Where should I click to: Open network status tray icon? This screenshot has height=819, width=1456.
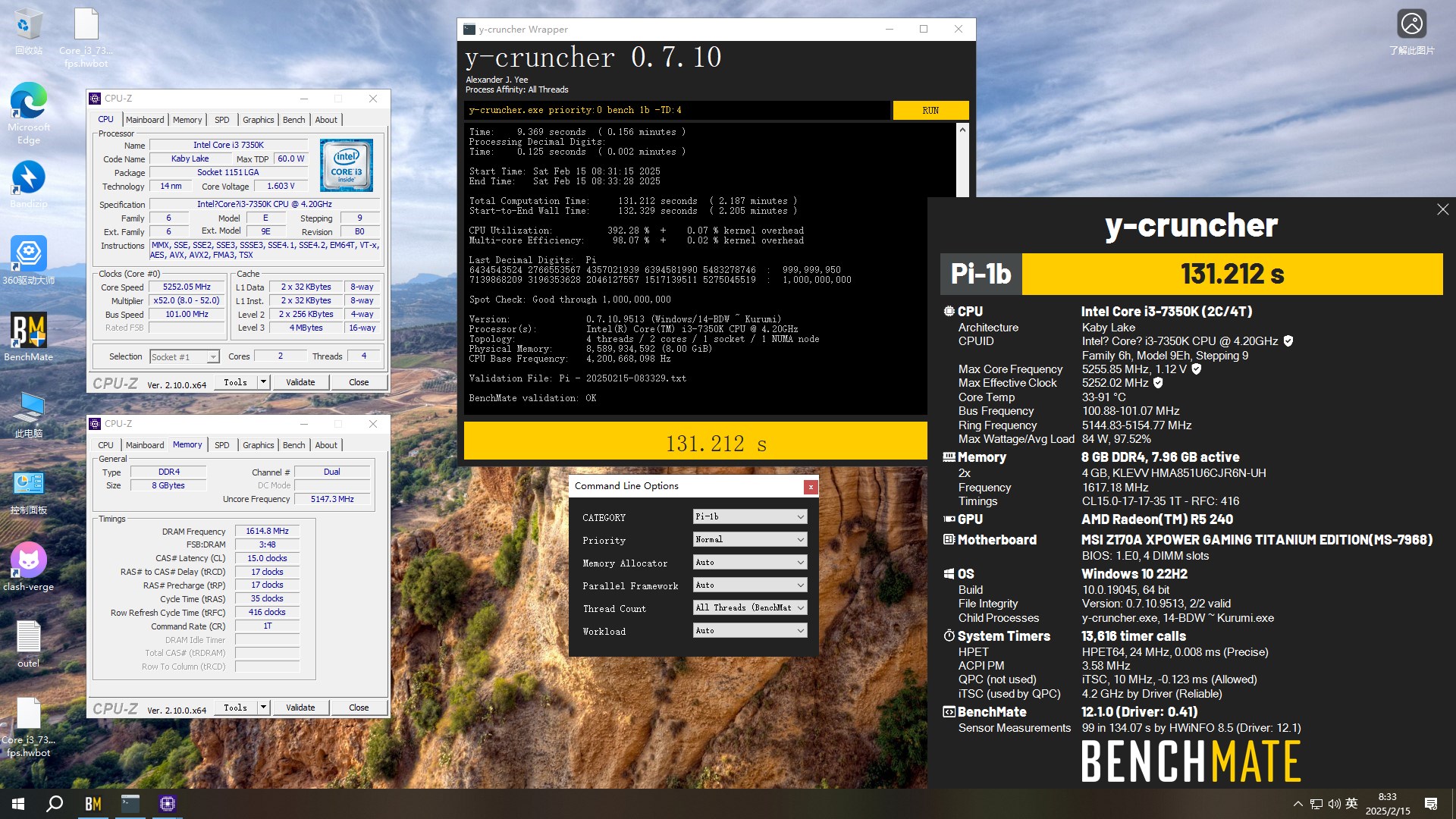pos(1316,804)
